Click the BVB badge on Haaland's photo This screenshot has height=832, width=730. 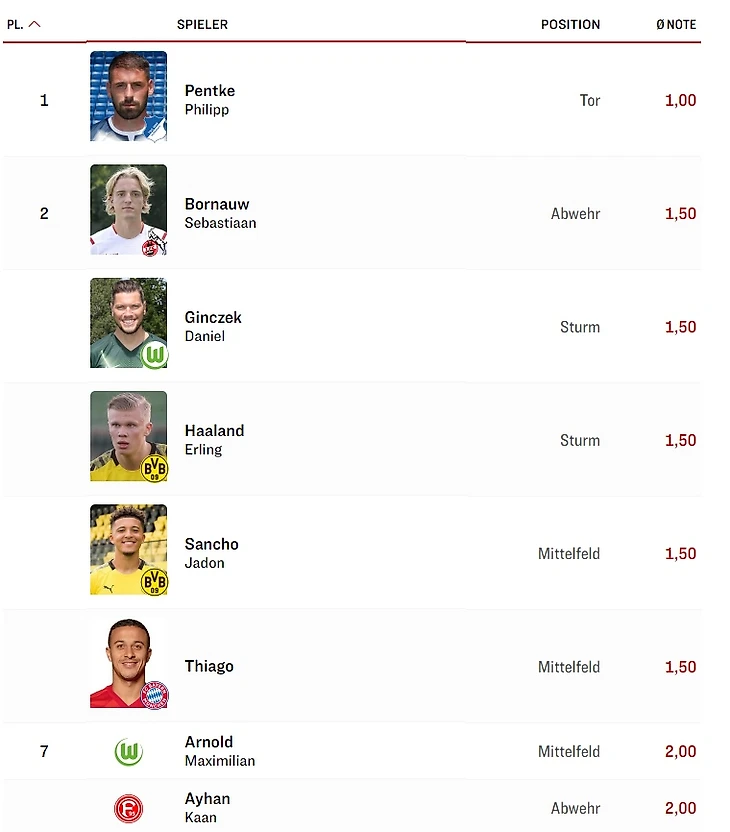pyautogui.click(x=155, y=468)
